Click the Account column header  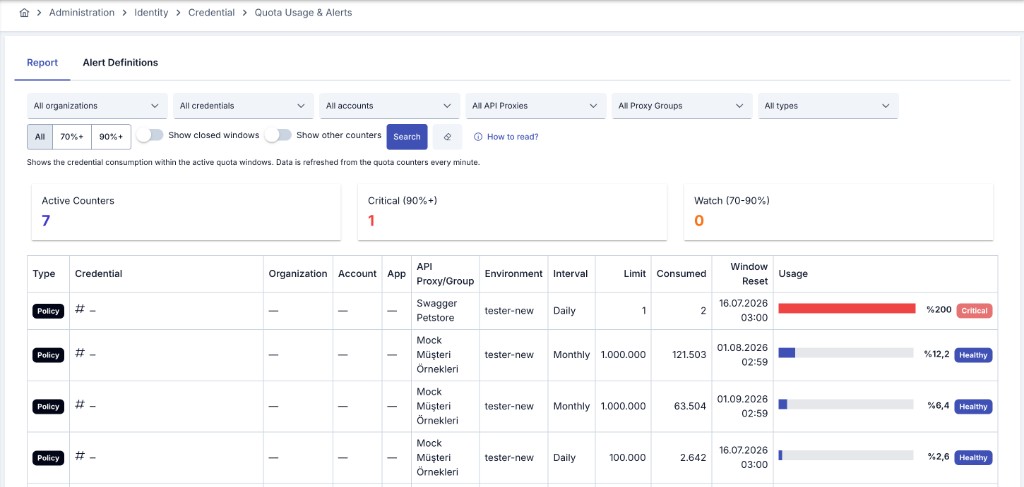tap(357, 274)
